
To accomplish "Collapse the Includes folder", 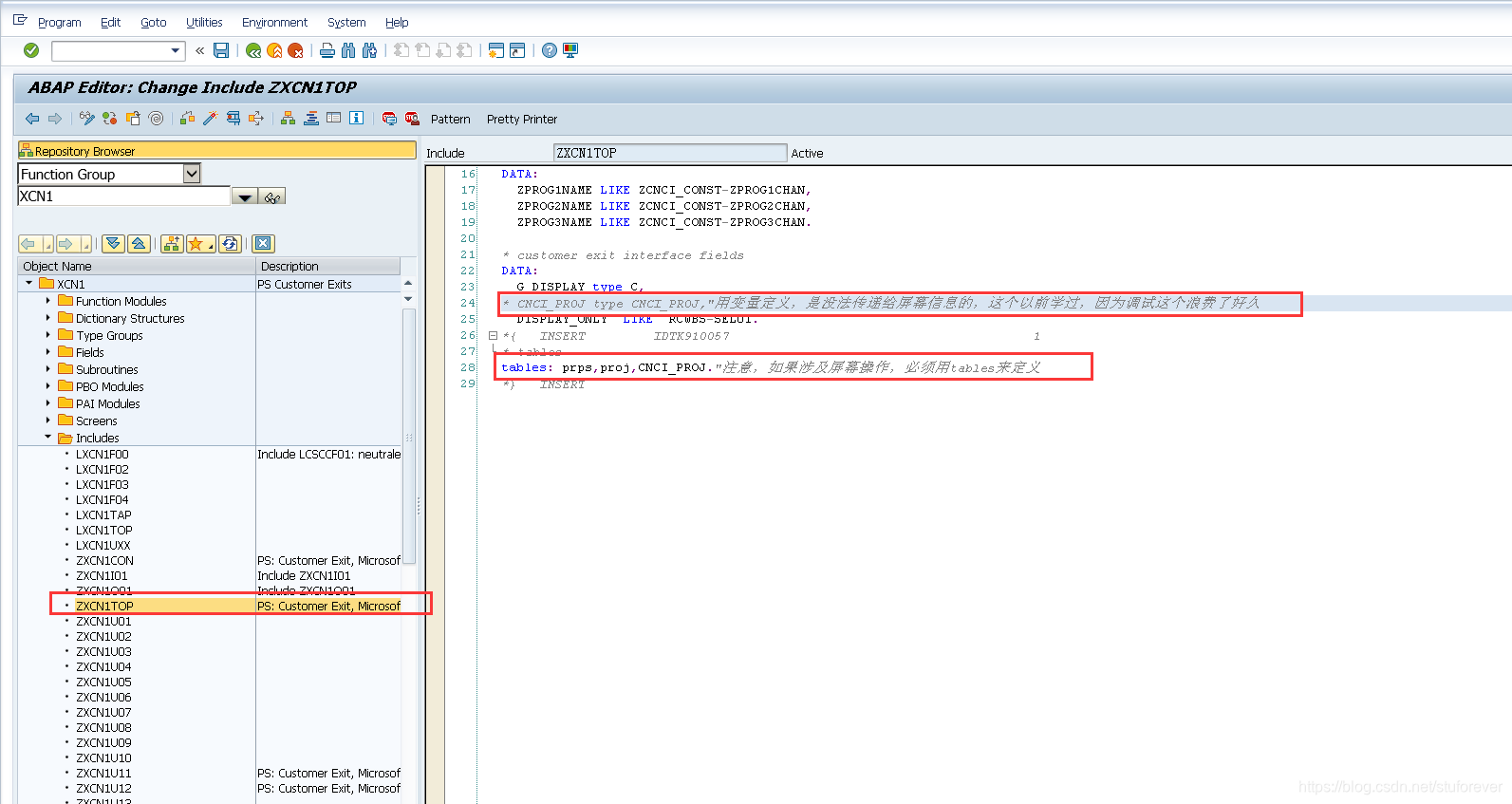I will pyautogui.click(x=48, y=437).
